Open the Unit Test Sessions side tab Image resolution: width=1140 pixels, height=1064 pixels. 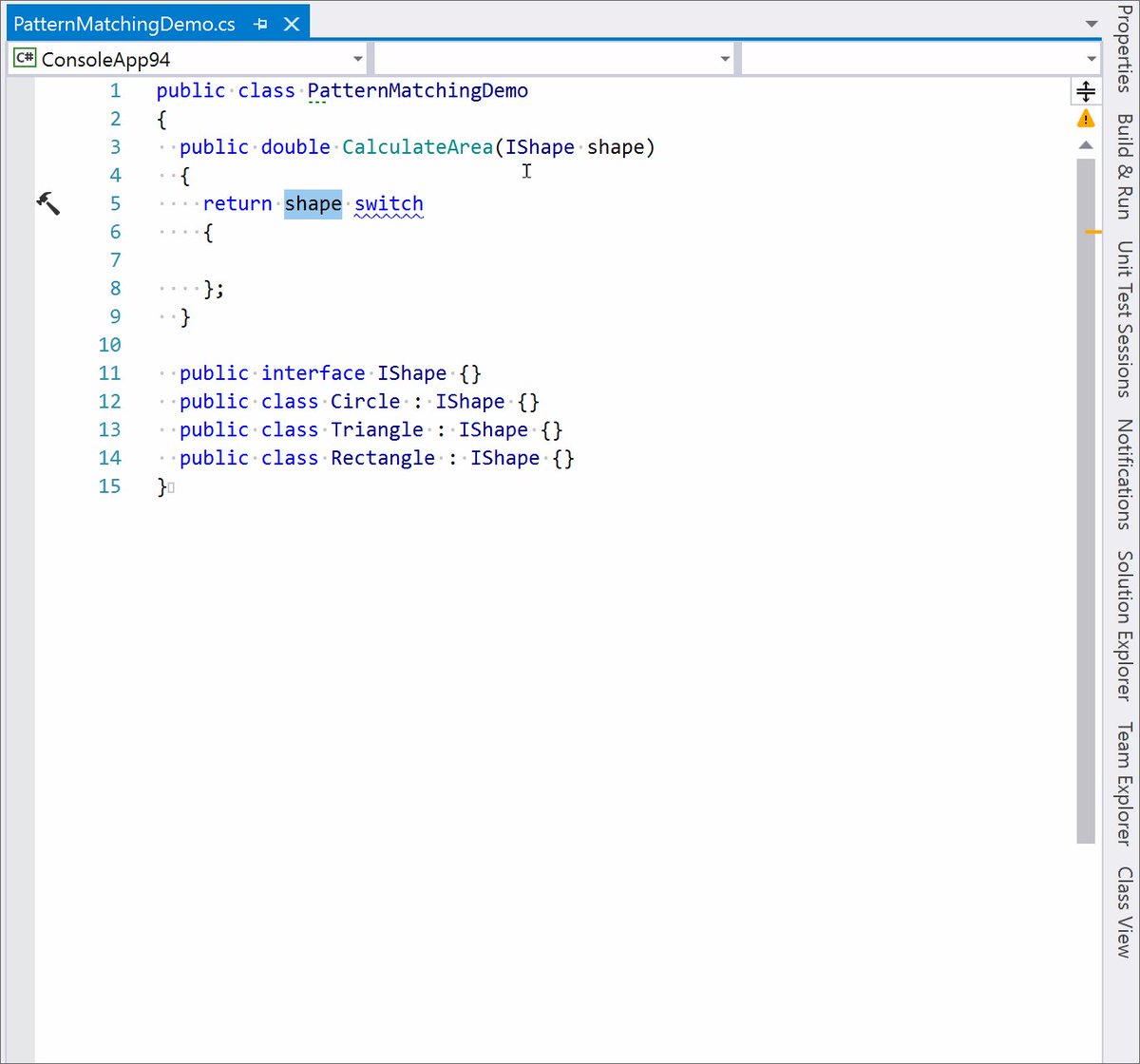coord(1126,318)
